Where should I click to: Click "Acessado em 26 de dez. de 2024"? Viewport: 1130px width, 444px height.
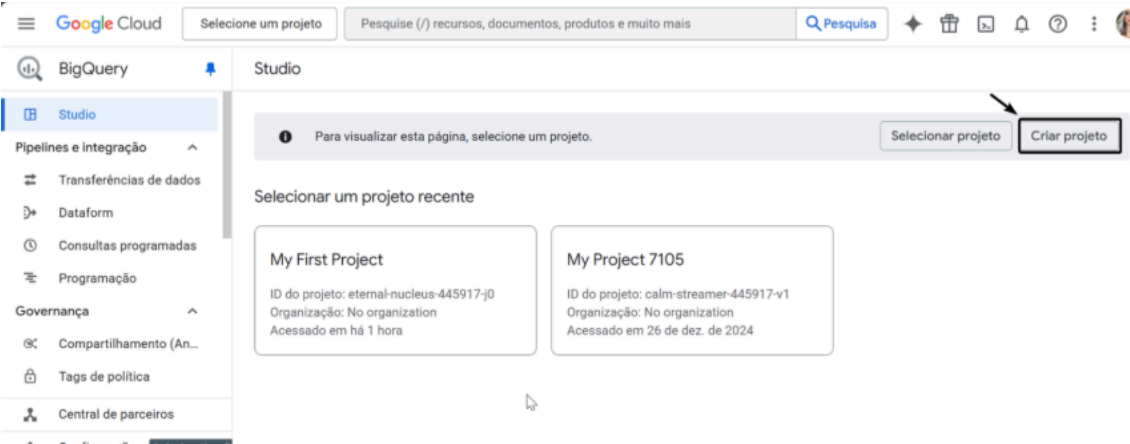(659, 331)
